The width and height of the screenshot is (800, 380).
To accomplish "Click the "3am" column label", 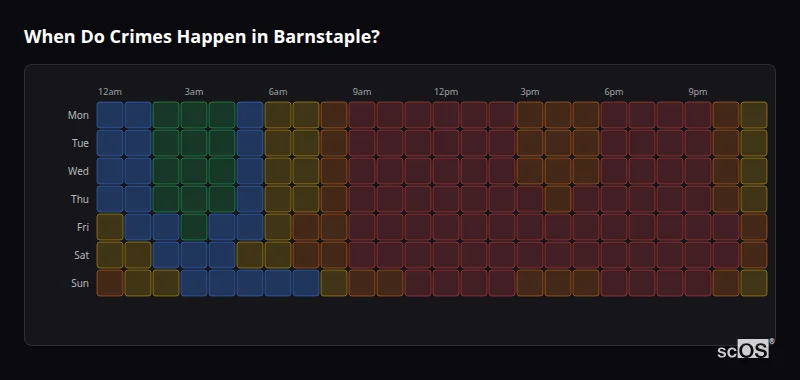I will [x=194, y=92].
